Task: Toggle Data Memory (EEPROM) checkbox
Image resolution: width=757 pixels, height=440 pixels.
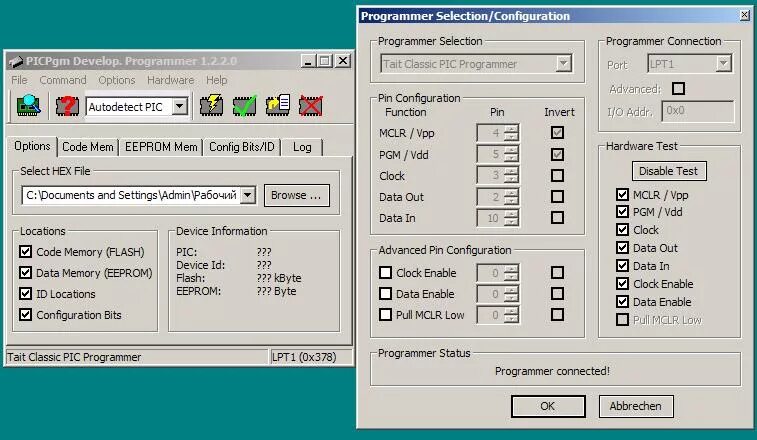Action: tap(26, 272)
